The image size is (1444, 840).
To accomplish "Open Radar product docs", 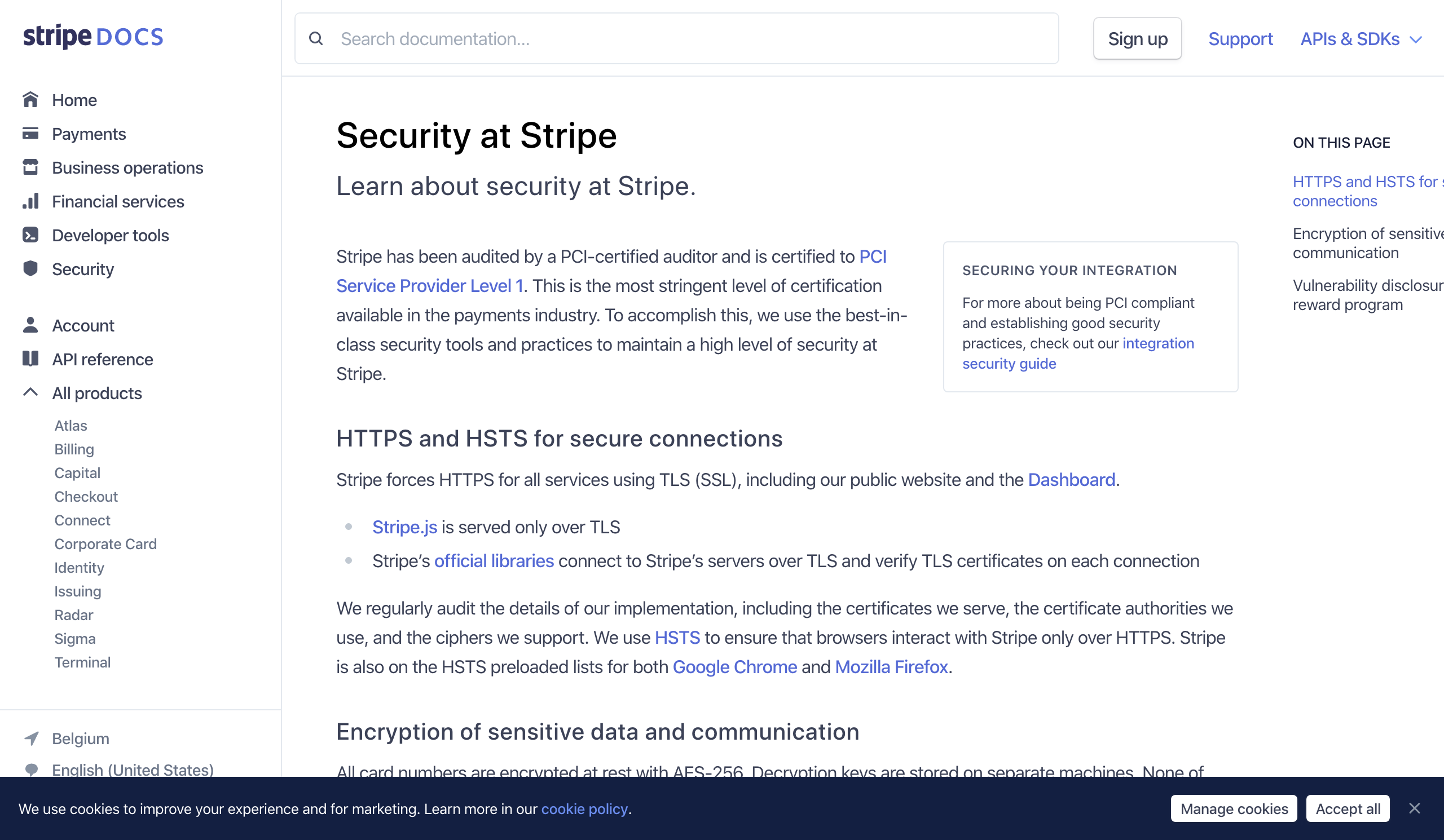I will (74, 614).
